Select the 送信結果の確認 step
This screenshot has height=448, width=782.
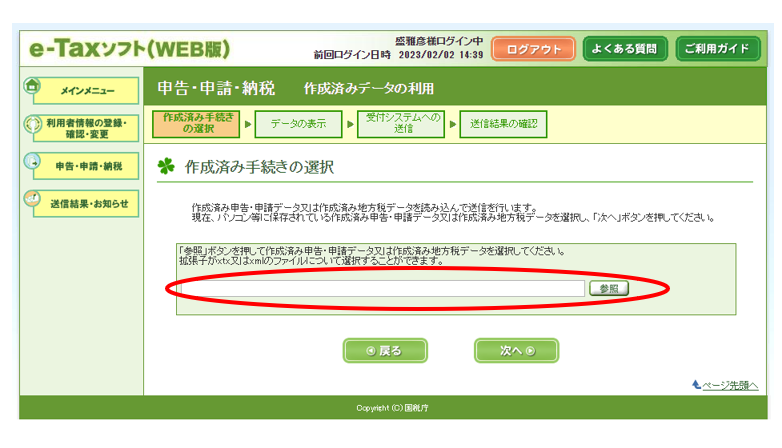(503, 124)
